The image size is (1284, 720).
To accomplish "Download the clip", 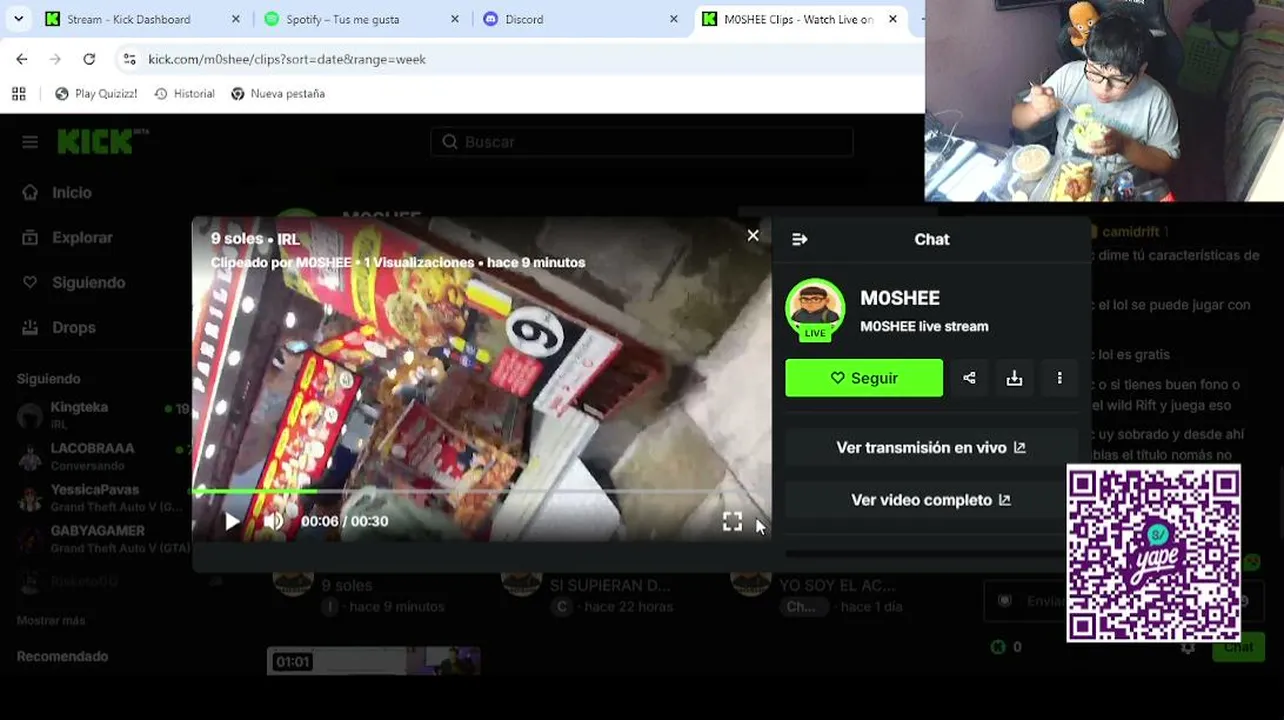I will tap(1014, 378).
